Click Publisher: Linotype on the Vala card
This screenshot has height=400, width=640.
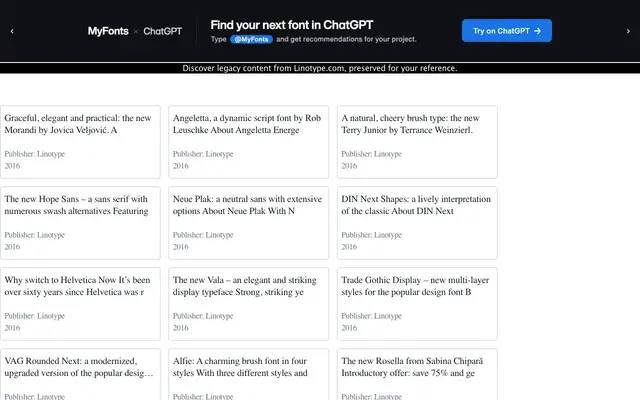(x=203, y=316)
